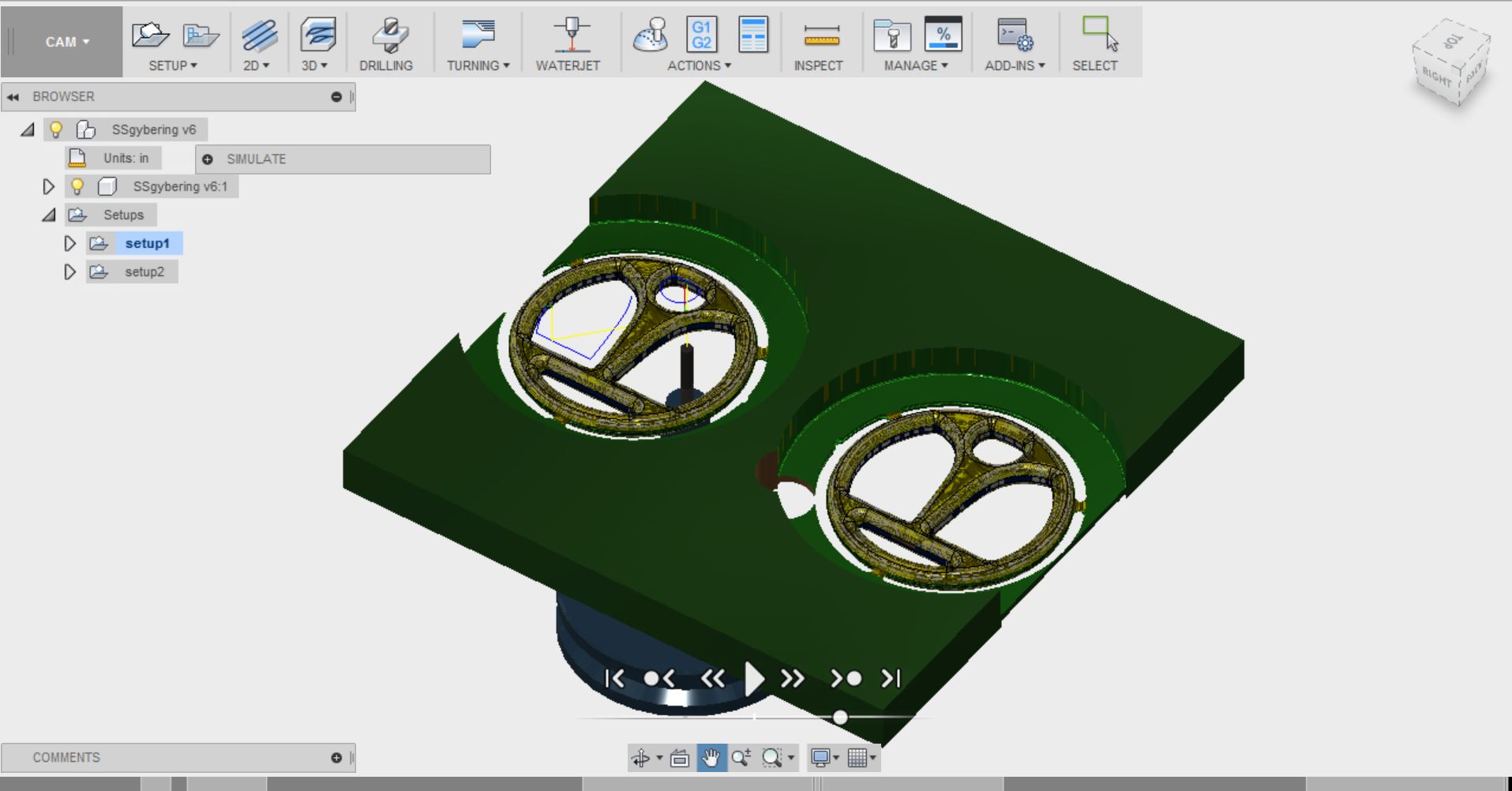Click the ViewCube orientation widget
Screen dimensions: 1512x791
1451,63
